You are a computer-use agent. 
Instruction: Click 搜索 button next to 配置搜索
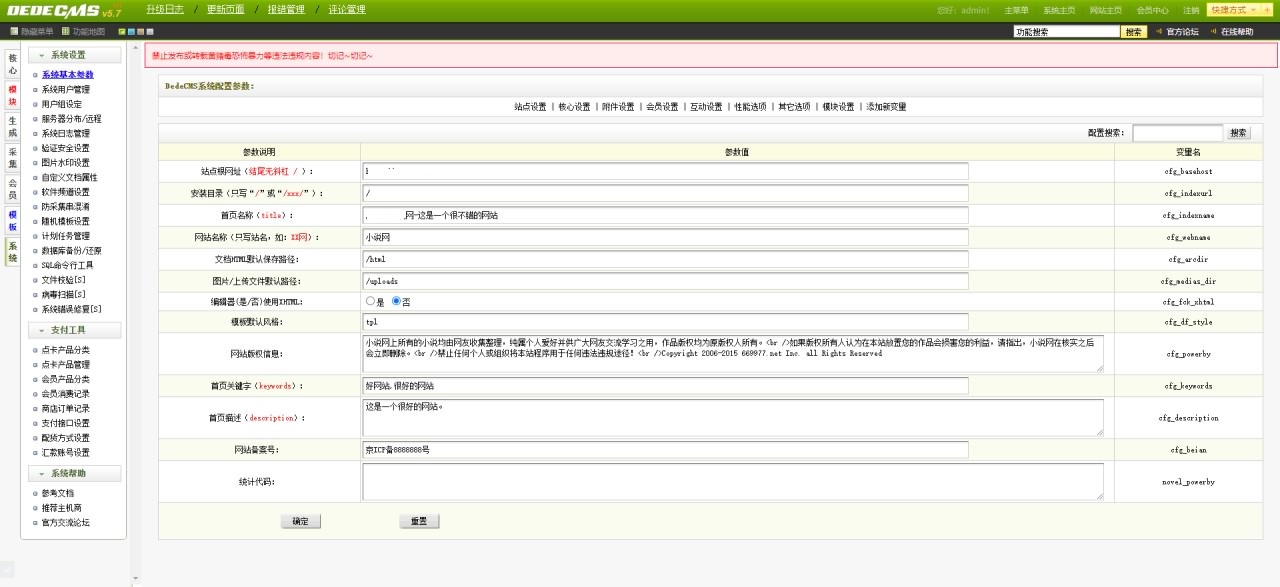tap(1239, 133)
